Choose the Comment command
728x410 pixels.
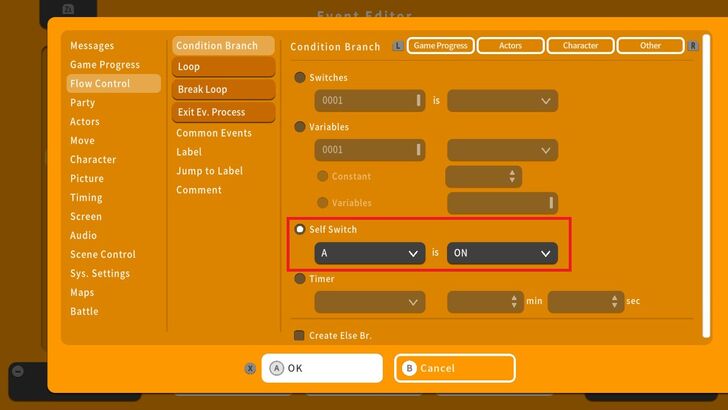[199, 190]
